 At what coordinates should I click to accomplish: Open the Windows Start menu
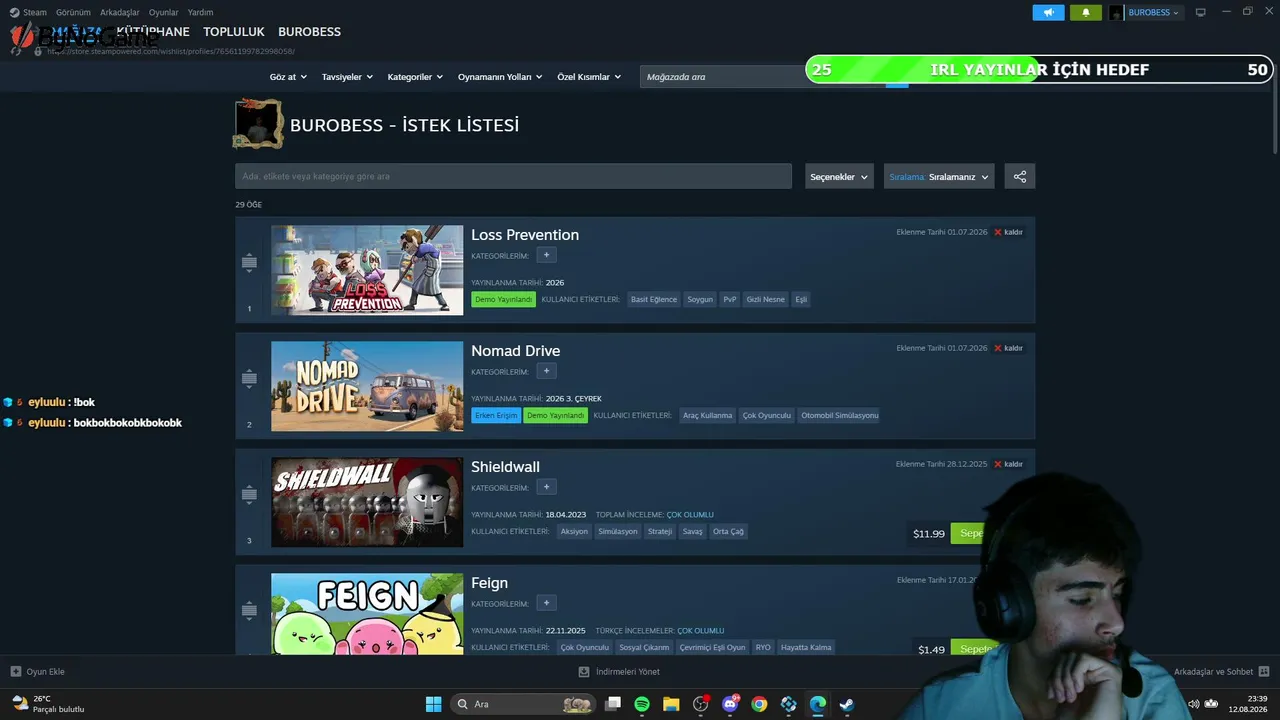point(433,704)
